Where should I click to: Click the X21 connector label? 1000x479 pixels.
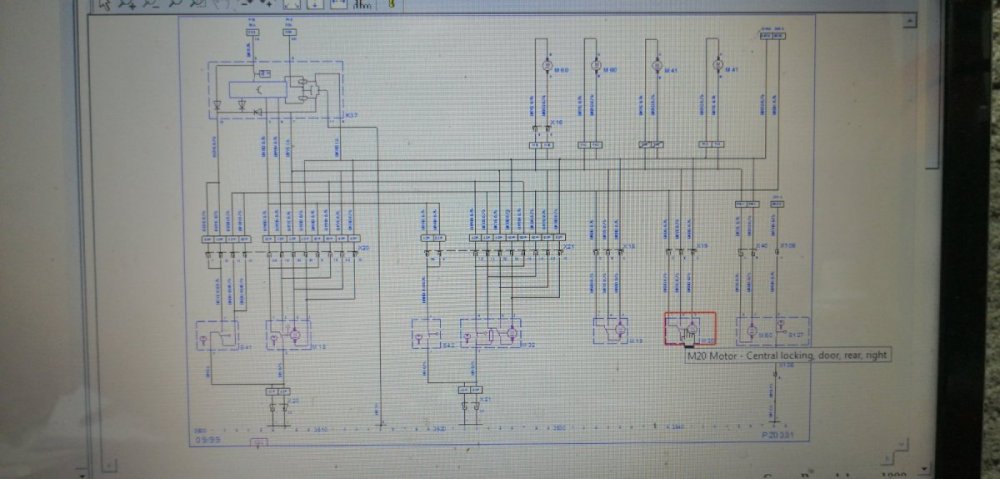tap(570, 246)
